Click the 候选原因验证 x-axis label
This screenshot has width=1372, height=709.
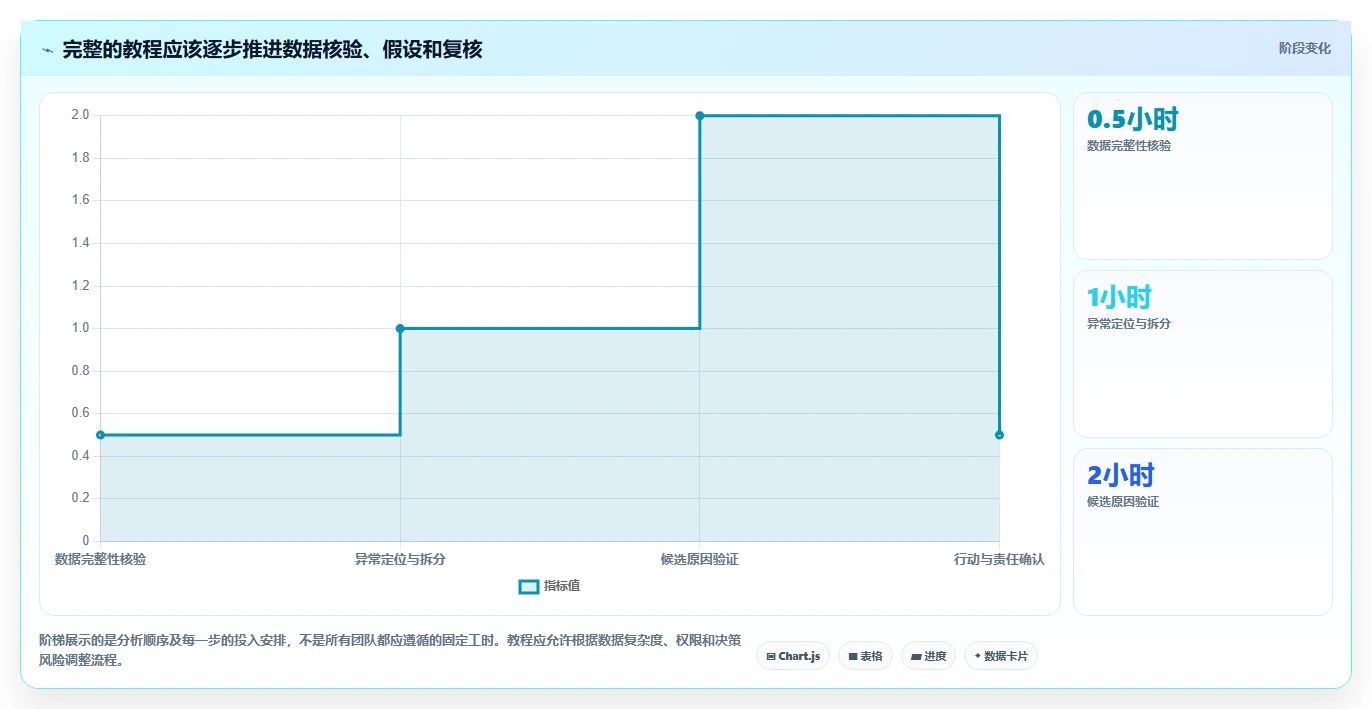(x=700, y=560)
